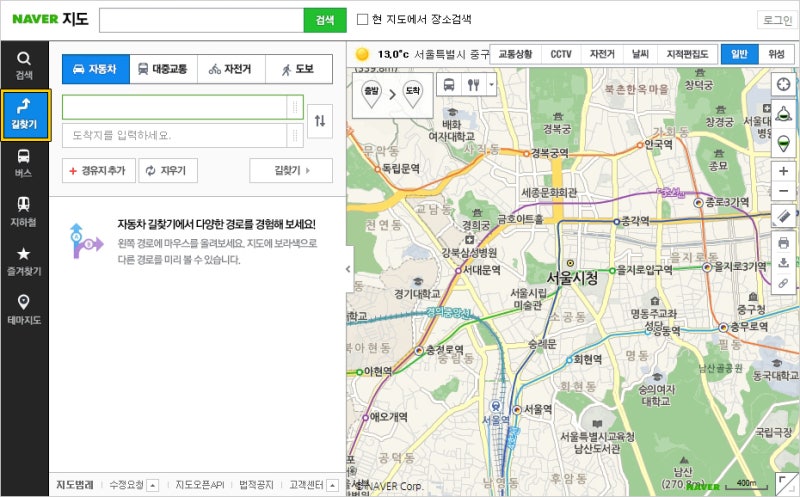Copy map URL with link icon

pos(783,283)
